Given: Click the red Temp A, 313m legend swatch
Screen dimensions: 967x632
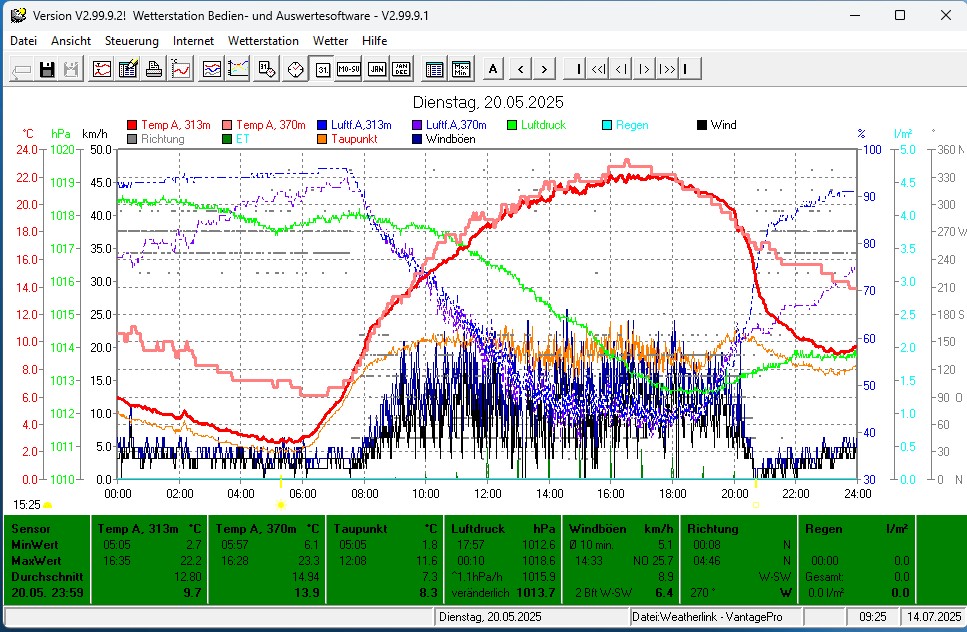Looking at the screenshot, I should coord(132,125).
